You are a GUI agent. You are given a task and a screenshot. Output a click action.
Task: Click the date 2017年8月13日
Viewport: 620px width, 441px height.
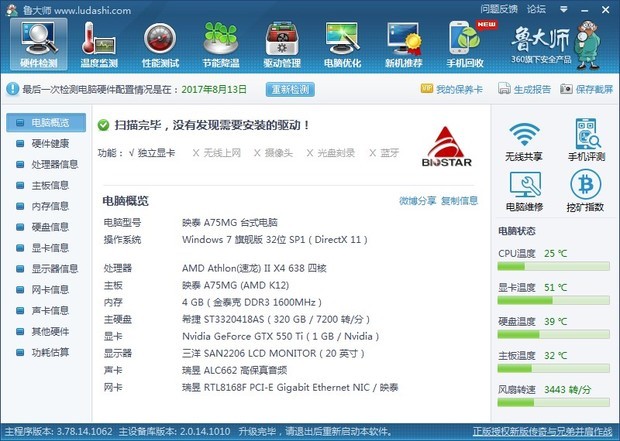click(214, 89)
